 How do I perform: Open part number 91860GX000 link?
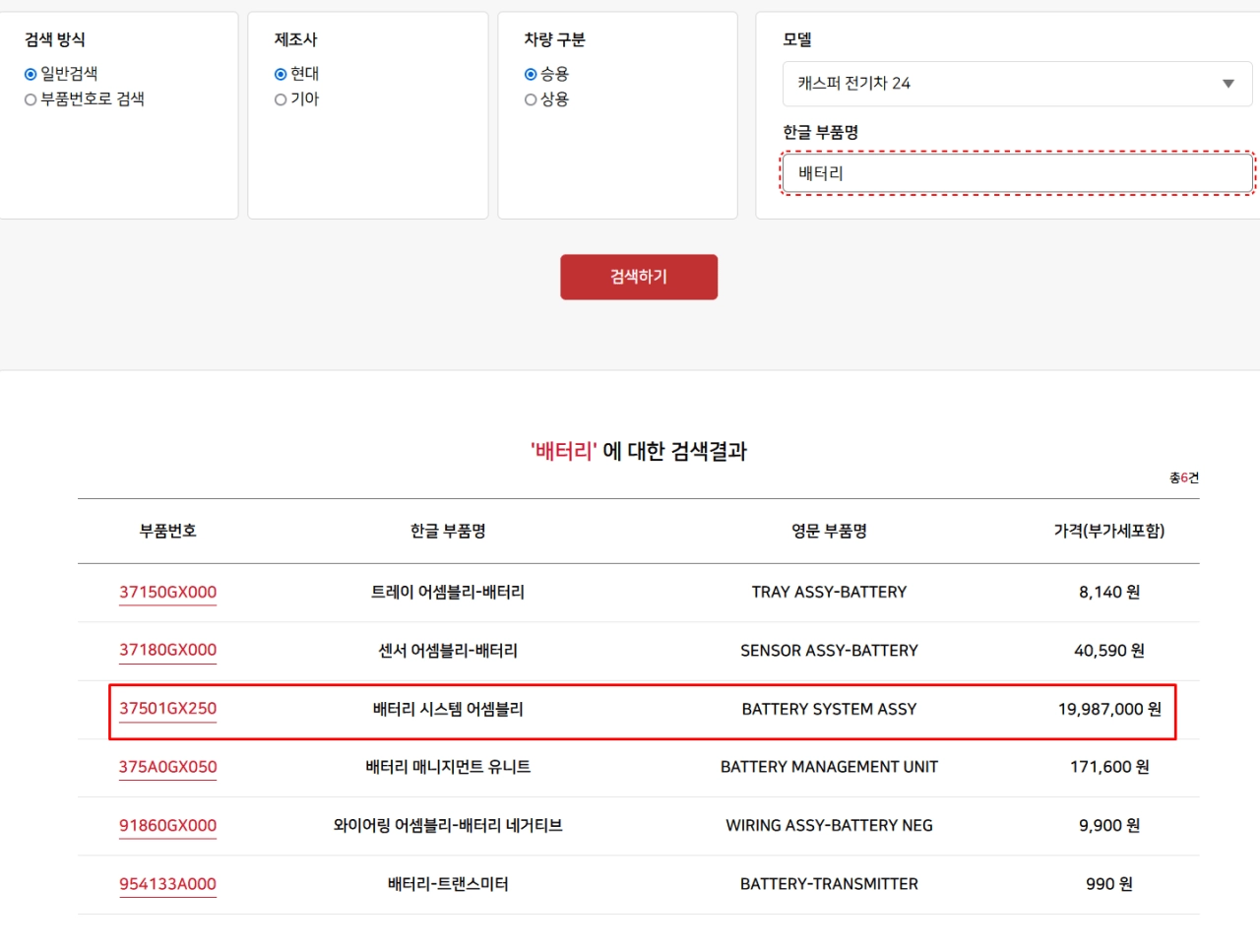click(167, 825)
